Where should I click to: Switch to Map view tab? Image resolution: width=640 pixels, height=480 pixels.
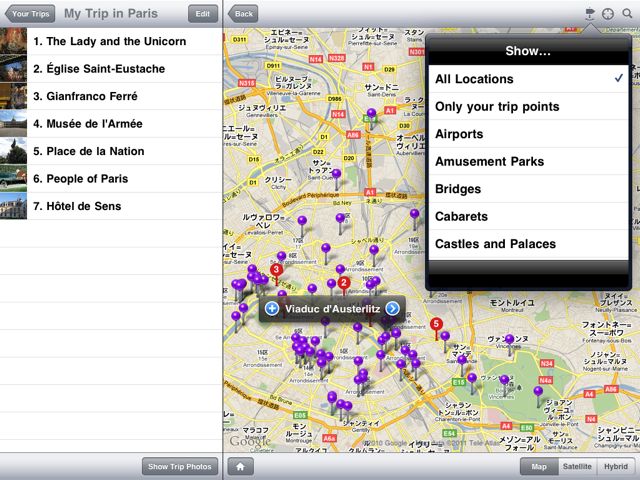[x=539, y=467]
